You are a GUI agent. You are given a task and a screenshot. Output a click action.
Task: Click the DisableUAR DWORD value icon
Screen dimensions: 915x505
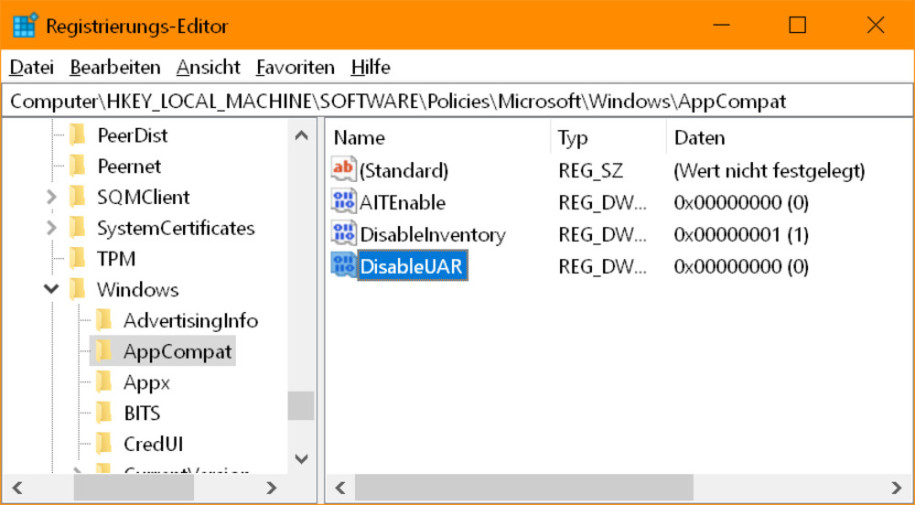(343, 266)
